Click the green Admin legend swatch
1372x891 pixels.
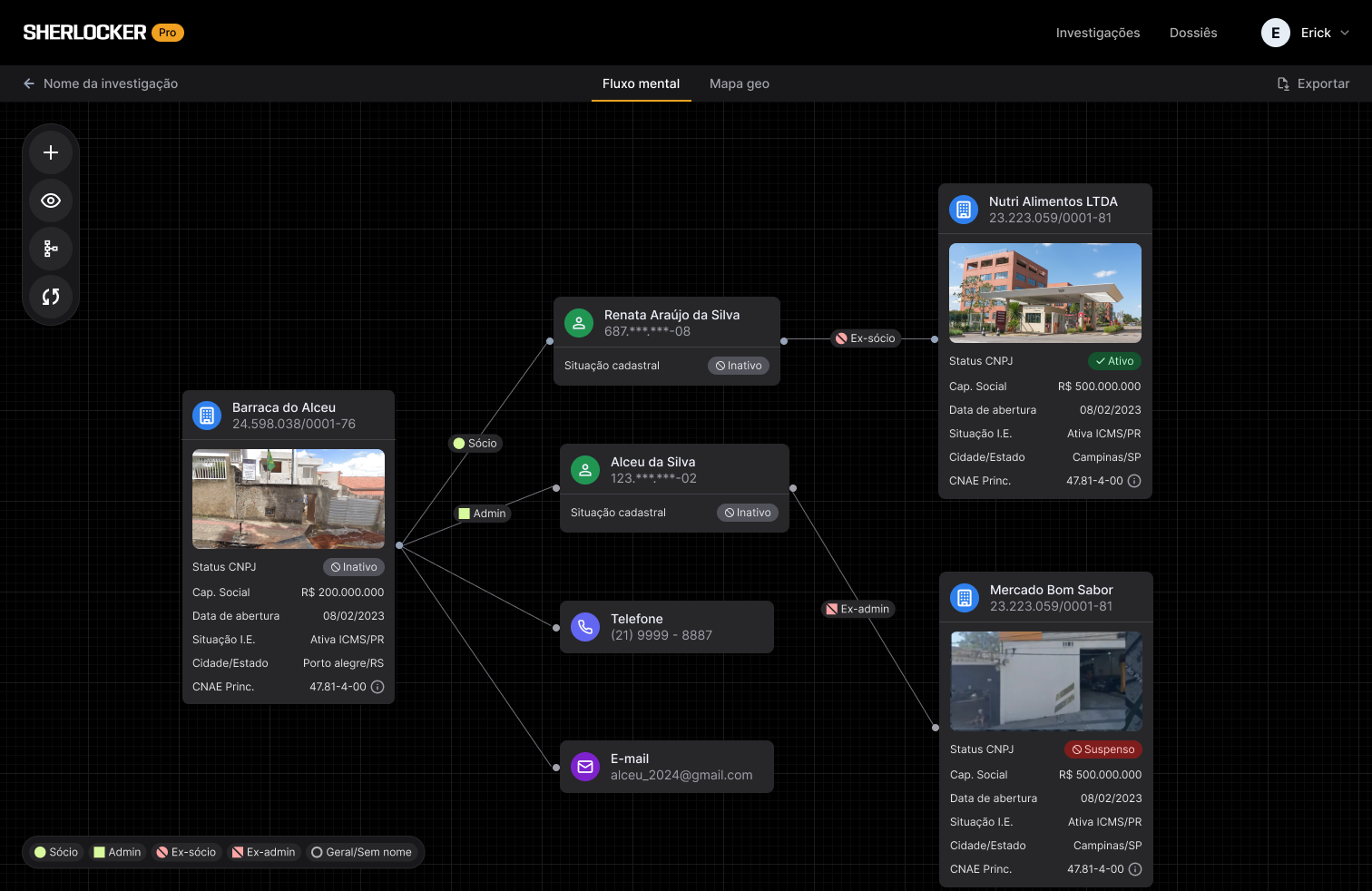[x=100, y=852]
